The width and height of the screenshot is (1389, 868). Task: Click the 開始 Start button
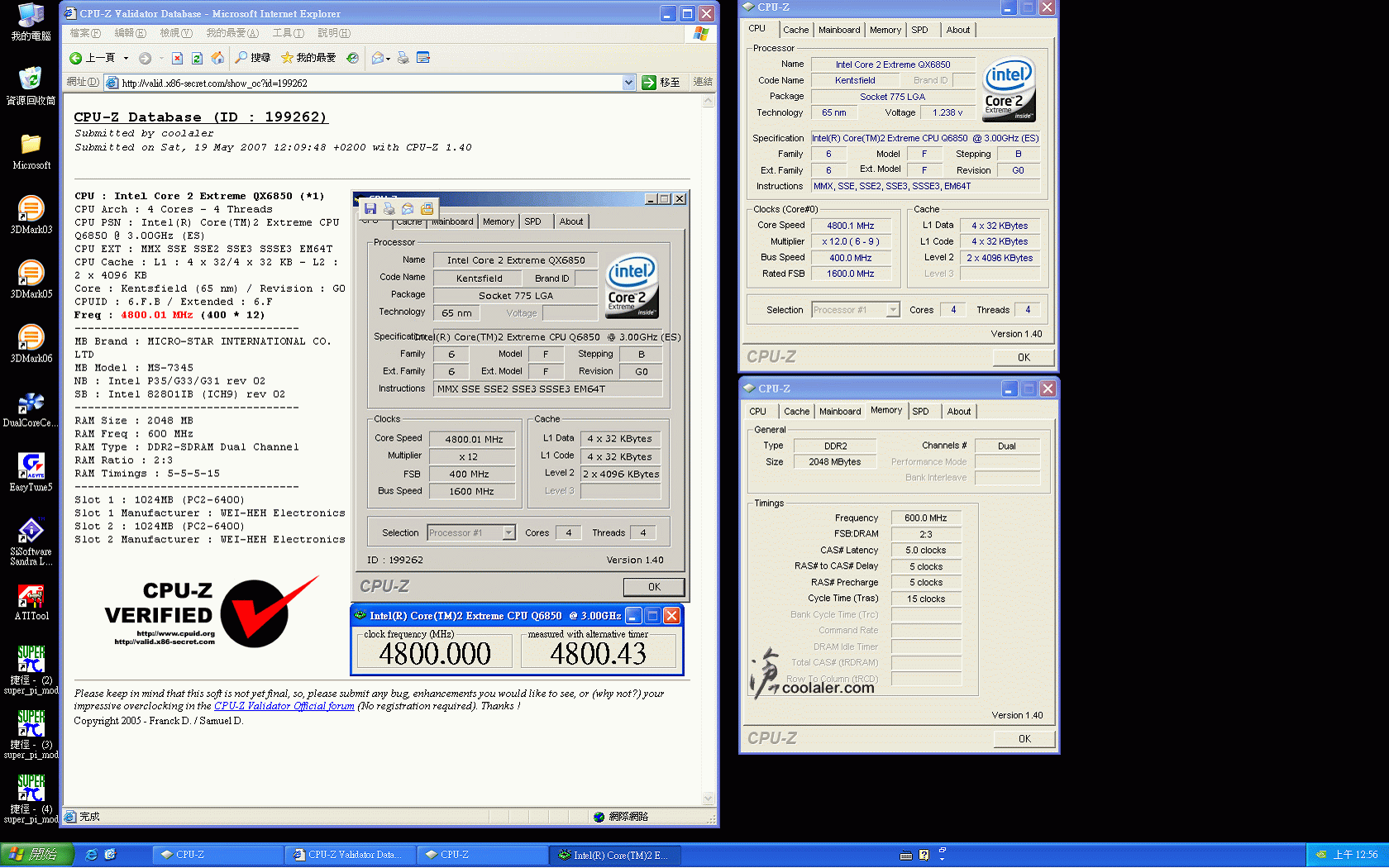click(x=37, y=855)
